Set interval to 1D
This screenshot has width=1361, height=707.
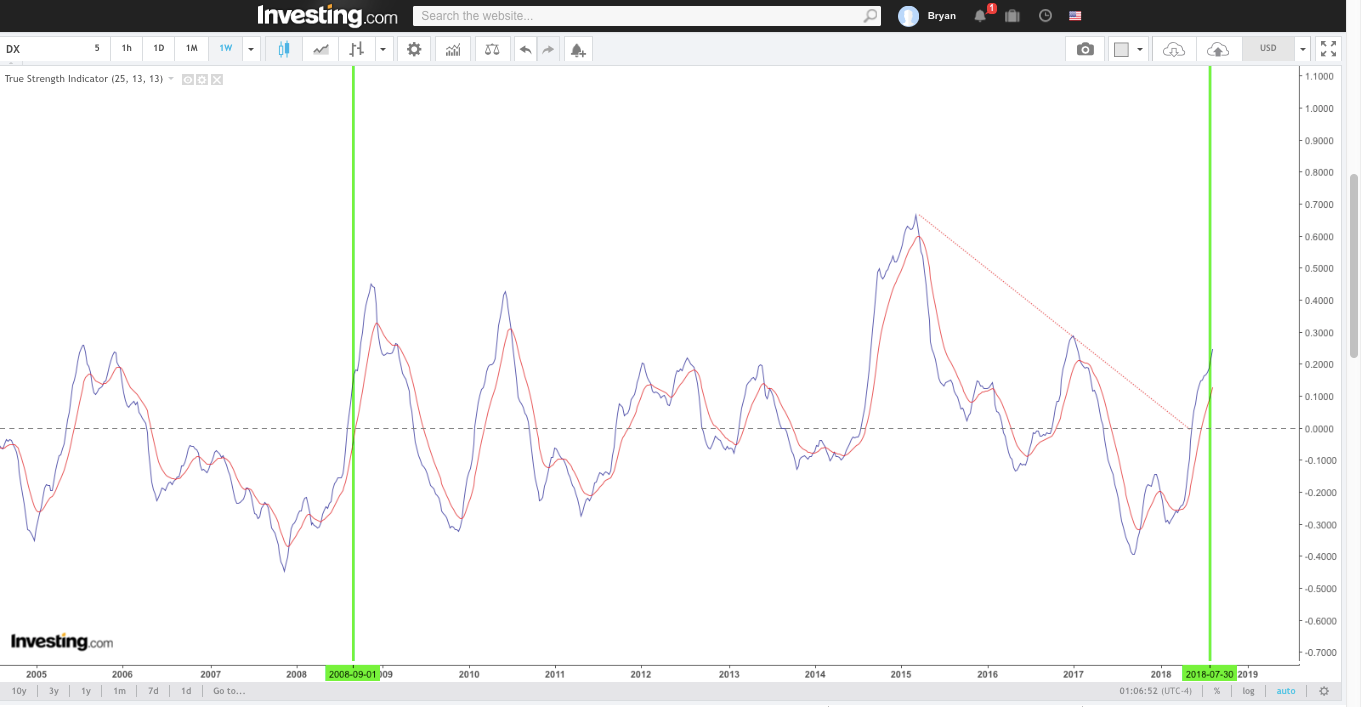pyautogui.click(x=158, y=48)
